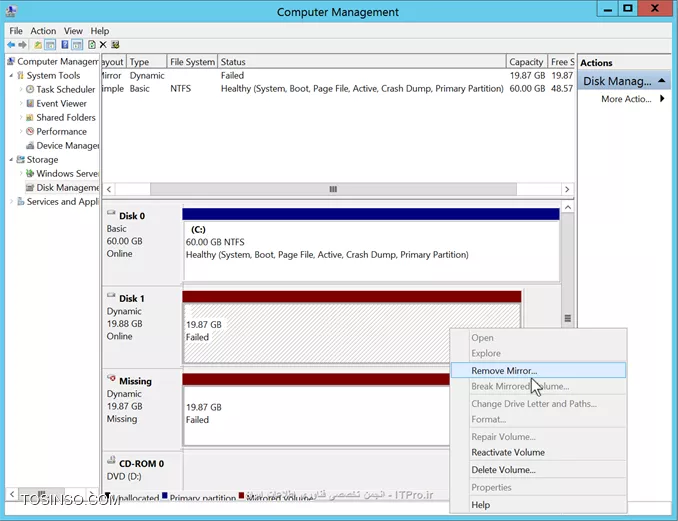Click the CD-ROM 0 drive icon
This screenshot has height=521, width=678.
(112, 460)
